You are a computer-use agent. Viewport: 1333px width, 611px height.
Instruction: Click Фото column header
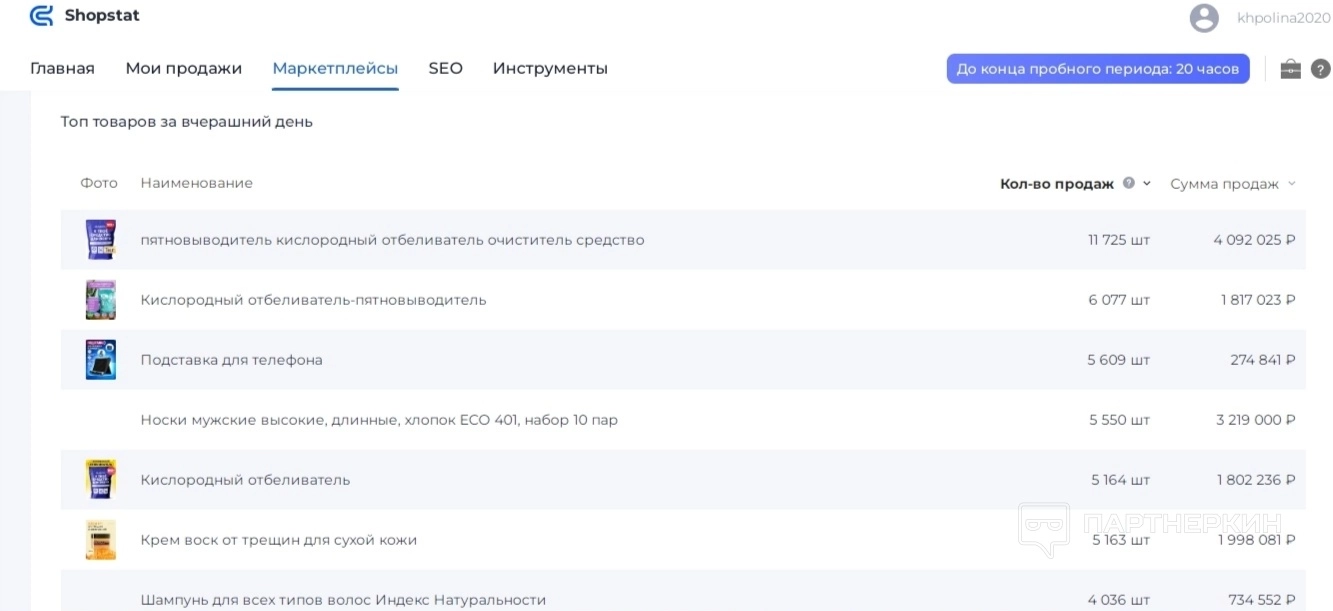pyautogui.click(x=99, y=183)
